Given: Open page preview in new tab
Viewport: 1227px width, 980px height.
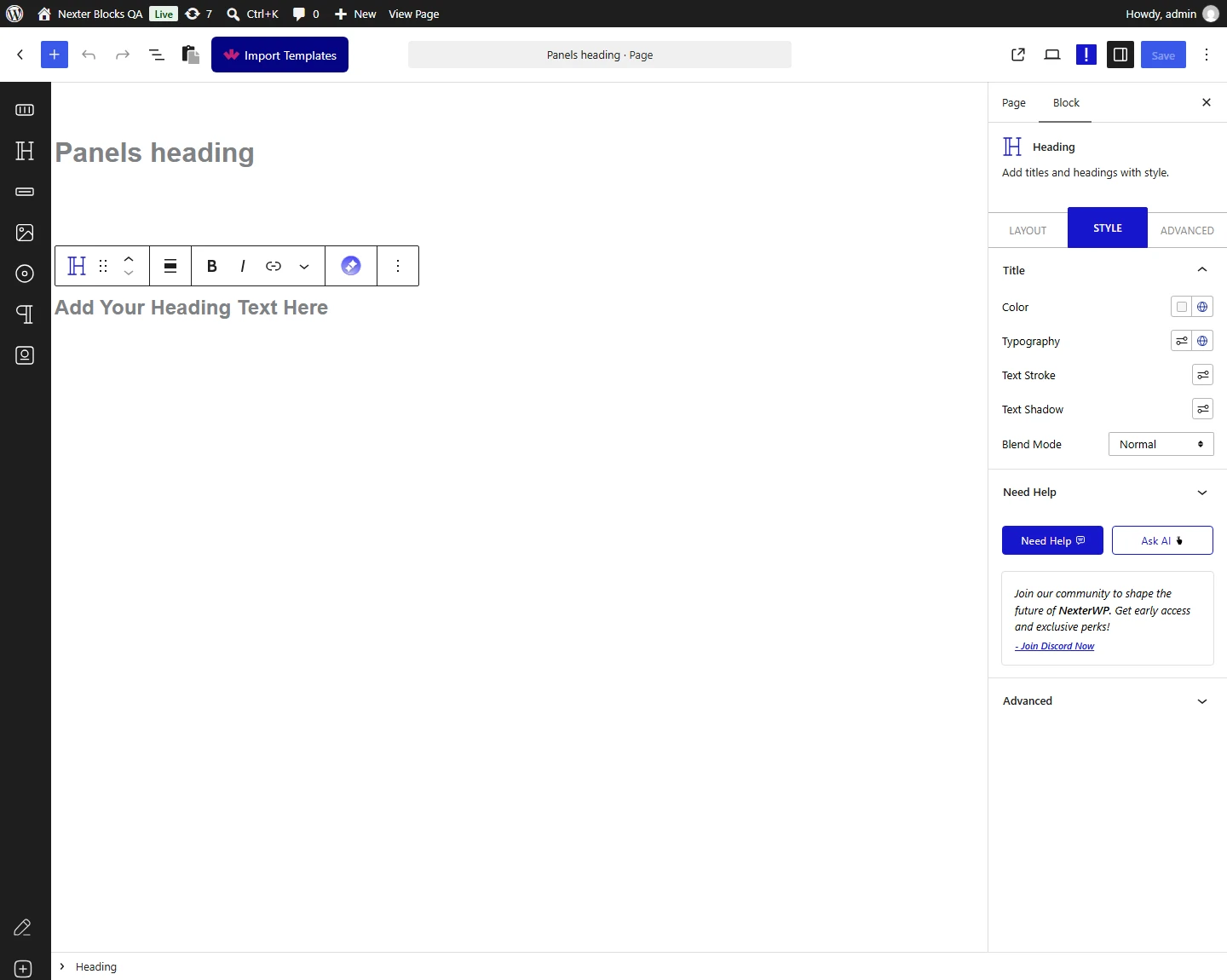Looking at the screenshot, I should coord(1018,55).
